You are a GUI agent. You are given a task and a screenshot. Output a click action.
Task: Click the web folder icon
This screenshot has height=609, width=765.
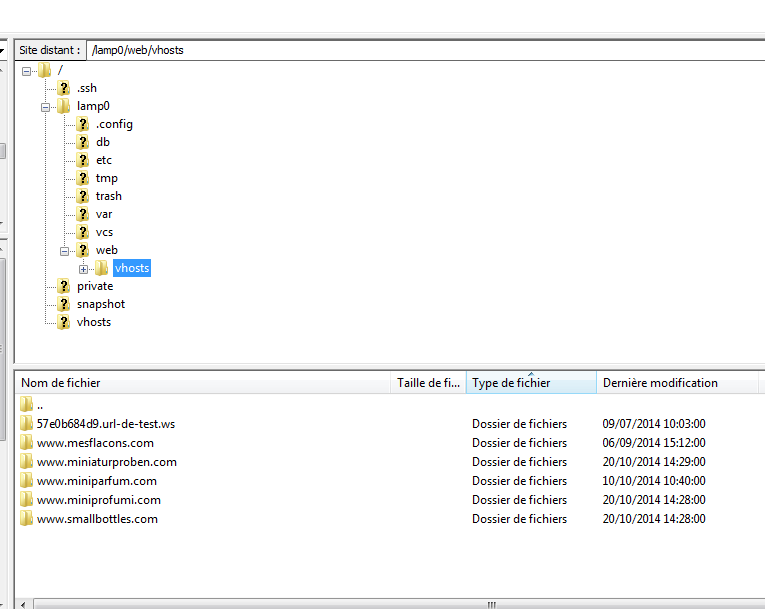82,250
